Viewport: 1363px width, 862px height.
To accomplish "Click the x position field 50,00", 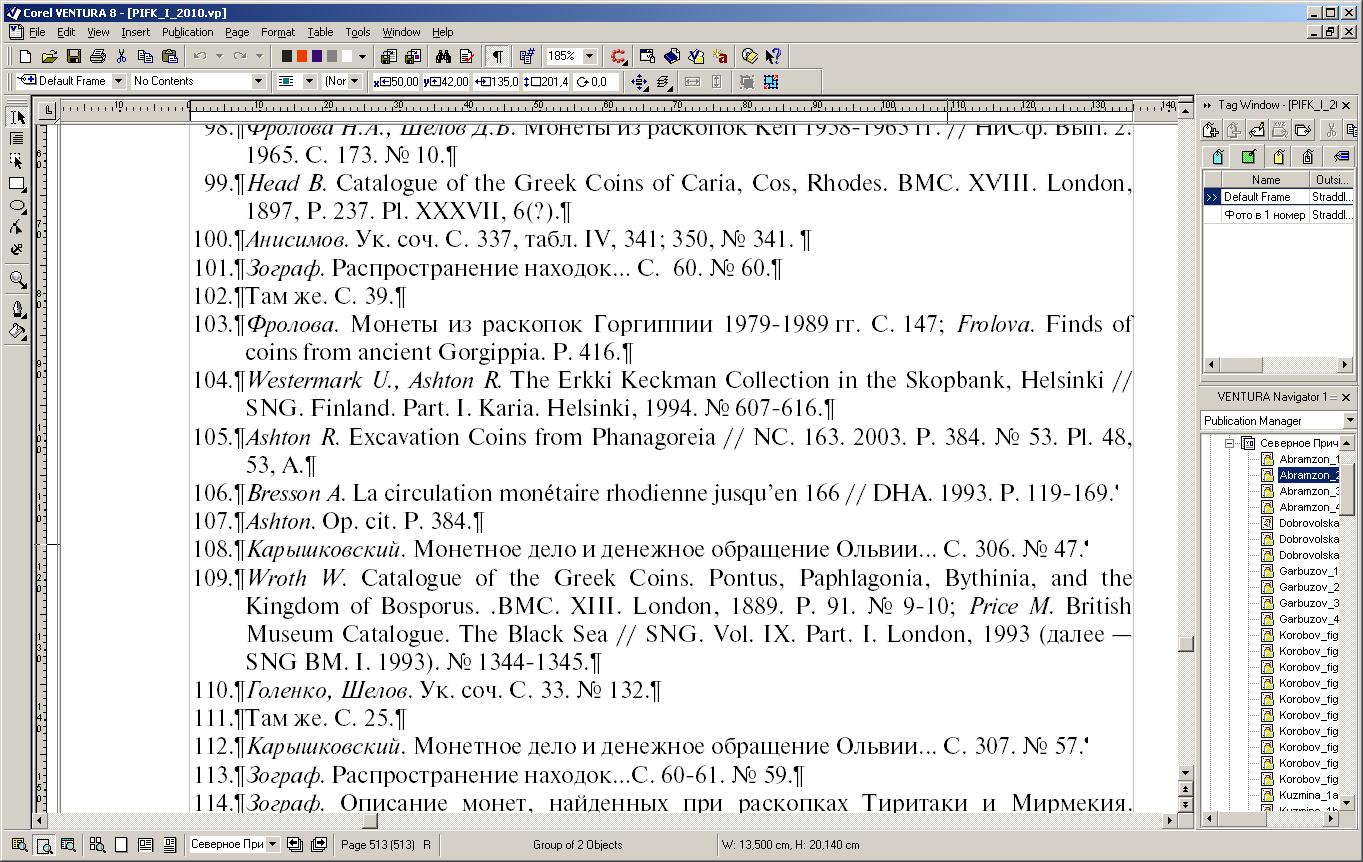I will 395,82.
